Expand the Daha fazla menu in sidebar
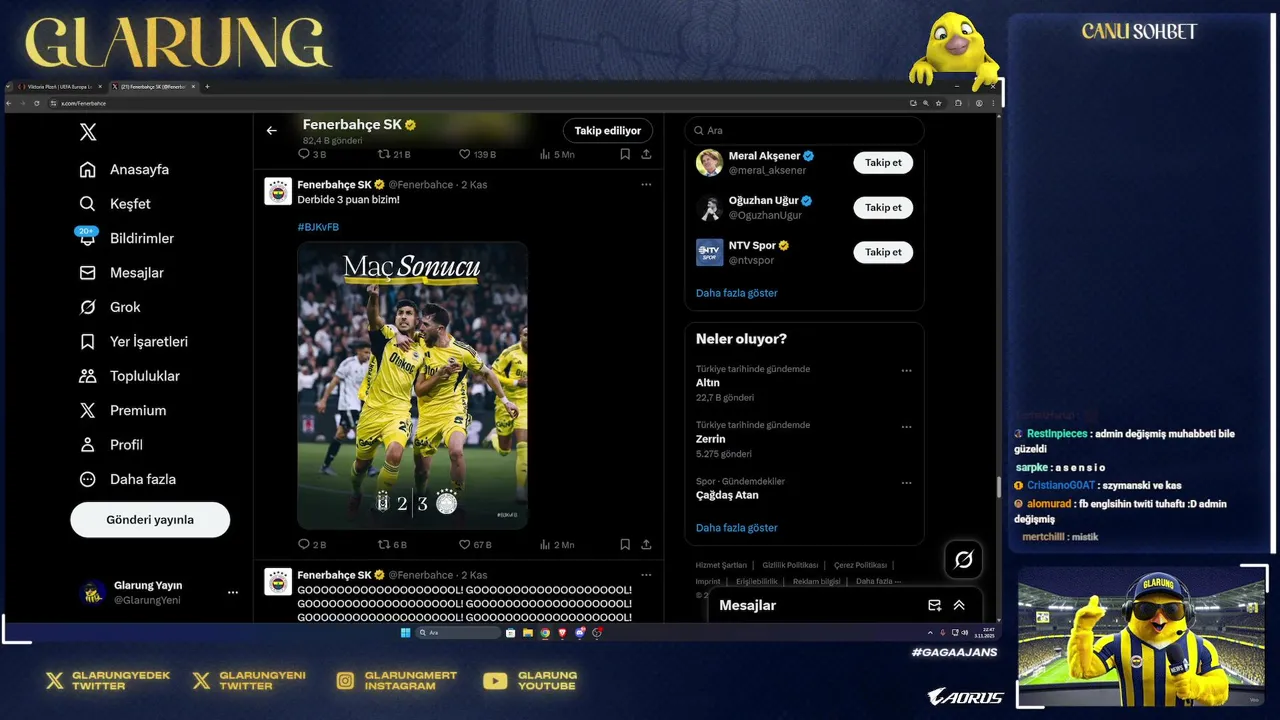 [128, 479]
